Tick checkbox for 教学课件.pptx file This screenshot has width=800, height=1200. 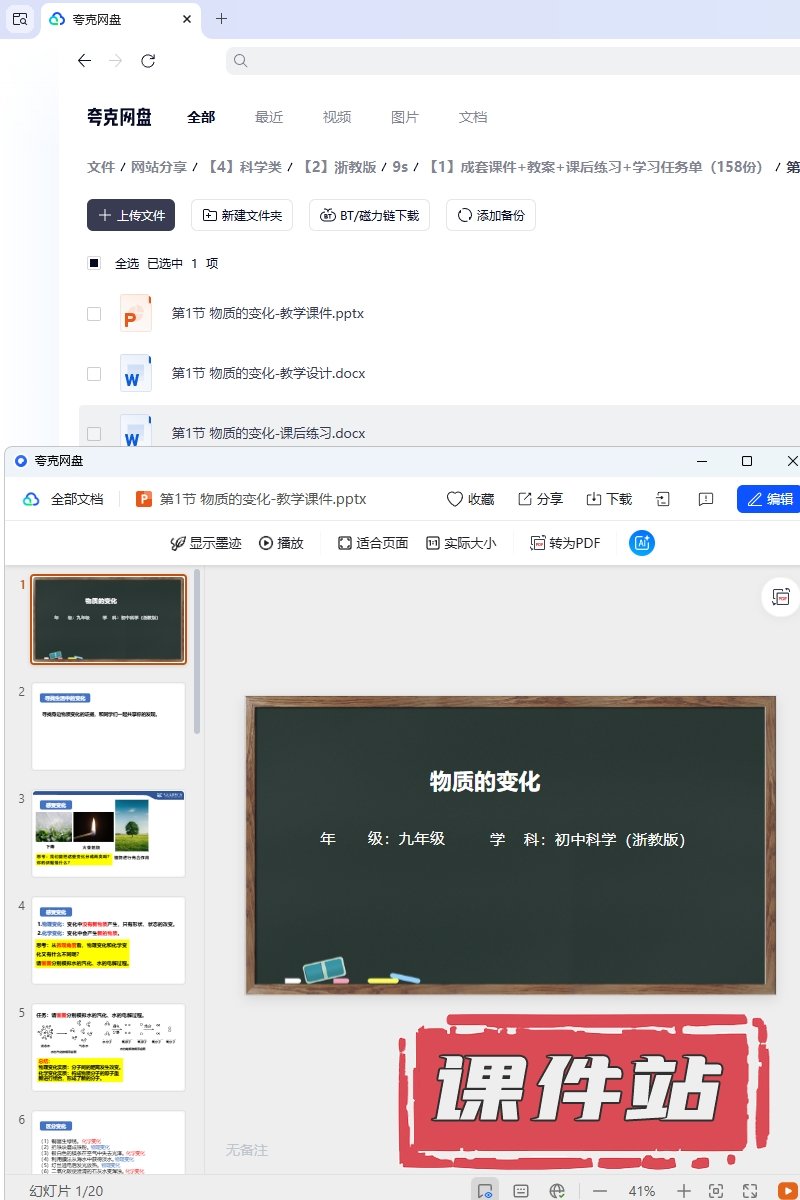(x=94, y=314)
